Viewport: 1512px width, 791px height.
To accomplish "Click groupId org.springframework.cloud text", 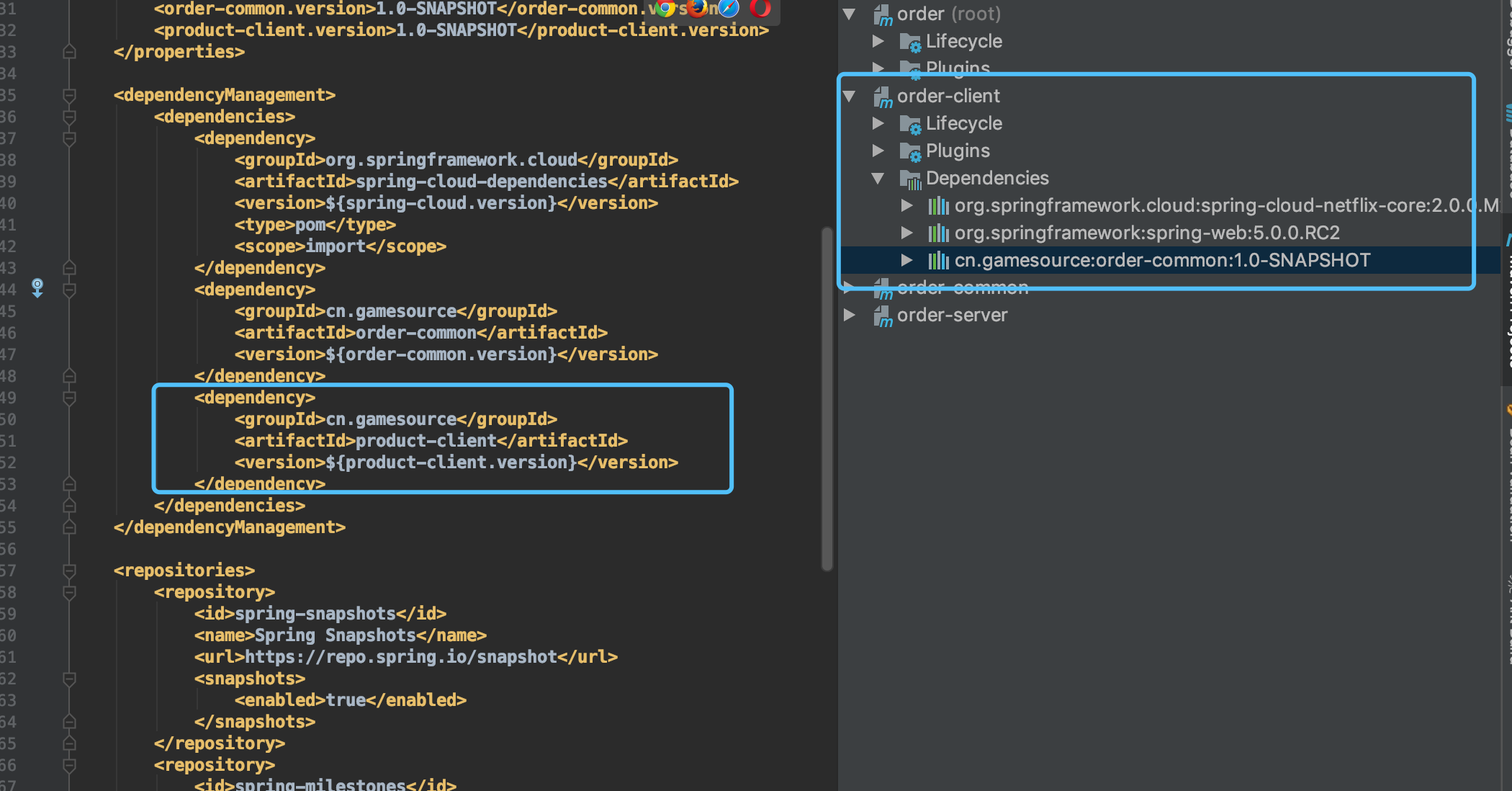I will pyautogui.click(x=451, y=160).
